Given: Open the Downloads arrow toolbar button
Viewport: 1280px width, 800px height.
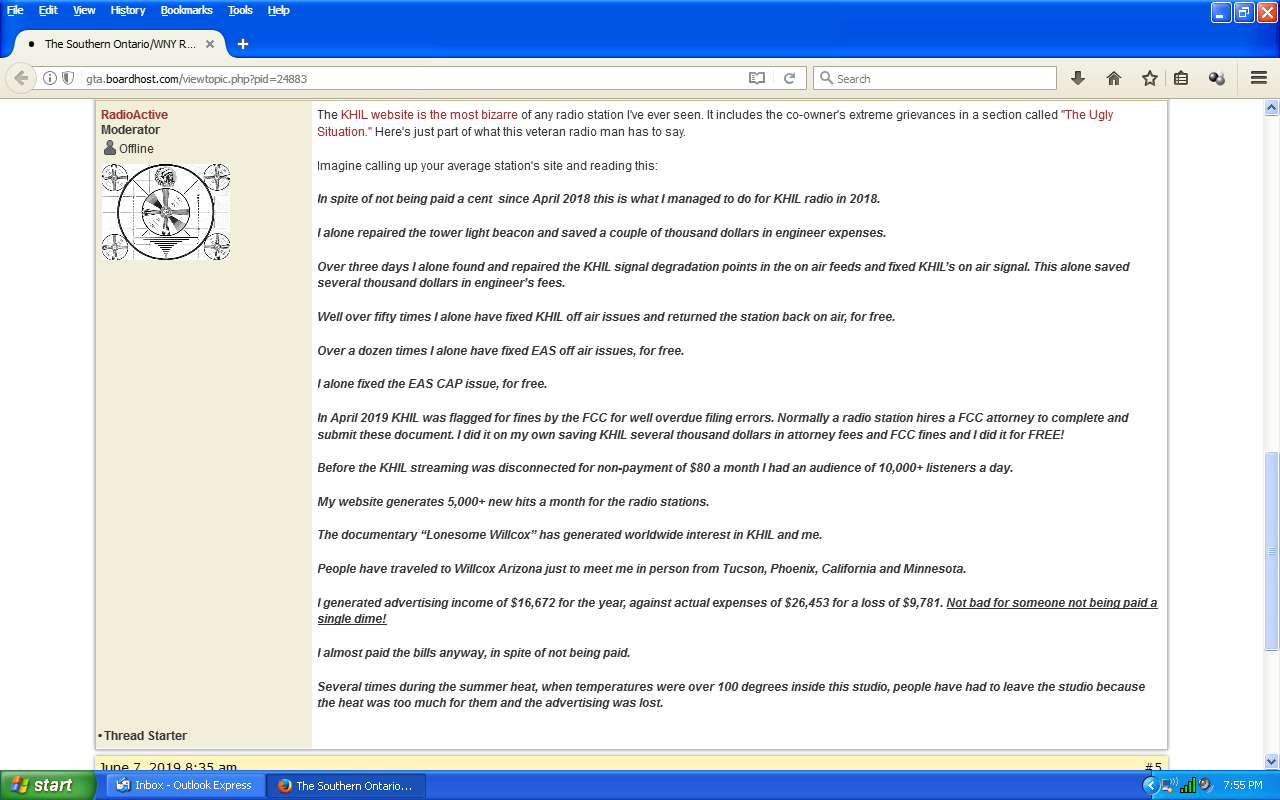Looking at the screenshot, I should (x=1078, y=78).
